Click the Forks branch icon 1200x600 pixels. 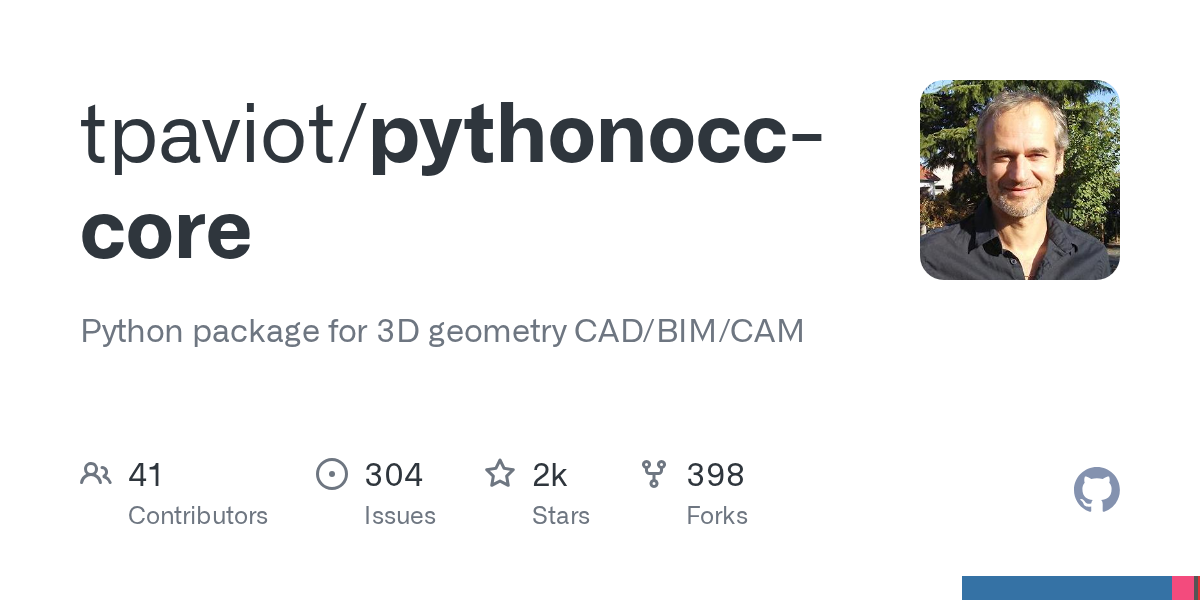tap(654, 474)
